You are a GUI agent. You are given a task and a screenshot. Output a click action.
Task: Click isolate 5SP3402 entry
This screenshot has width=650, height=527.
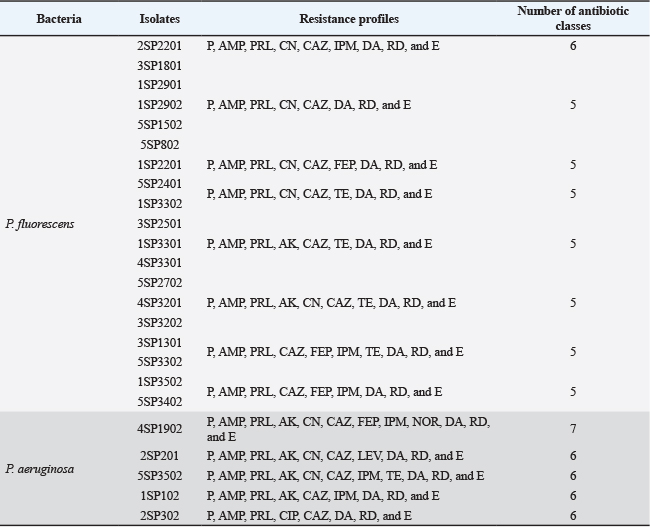point(160,402)
